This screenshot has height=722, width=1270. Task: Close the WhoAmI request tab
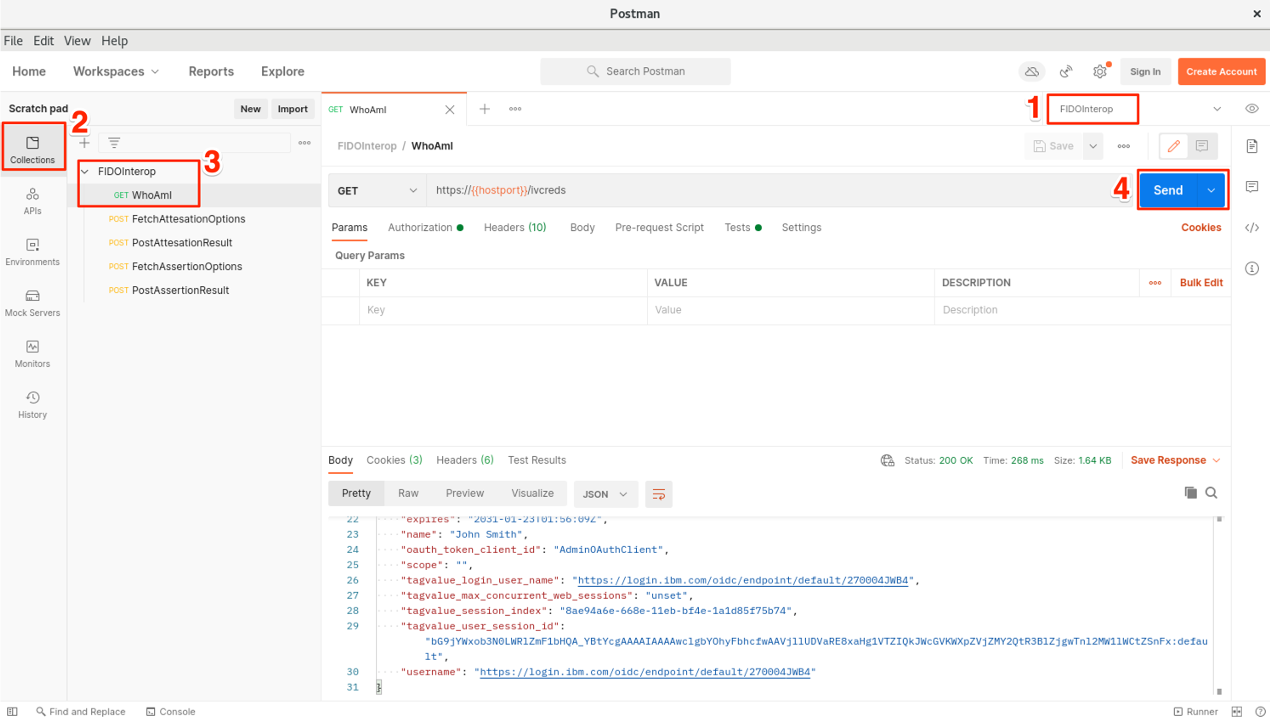(450, 110)
